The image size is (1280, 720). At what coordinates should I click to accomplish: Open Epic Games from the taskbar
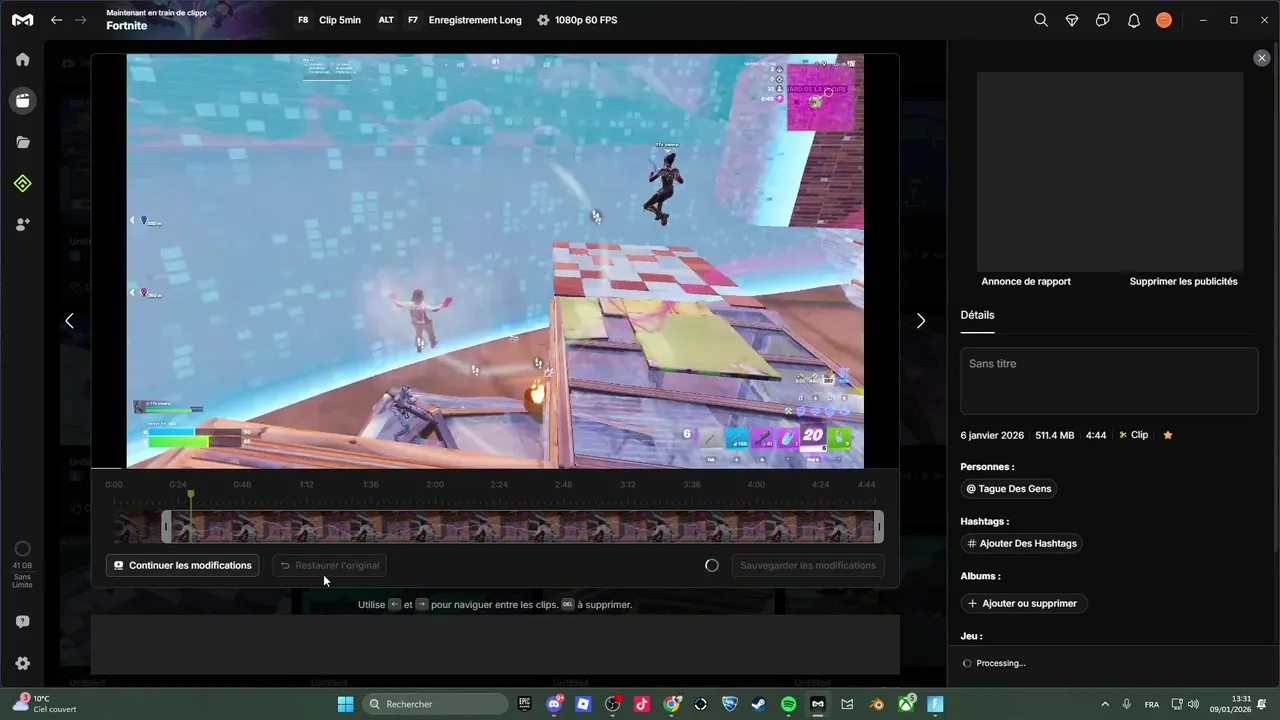coord(525,704)
